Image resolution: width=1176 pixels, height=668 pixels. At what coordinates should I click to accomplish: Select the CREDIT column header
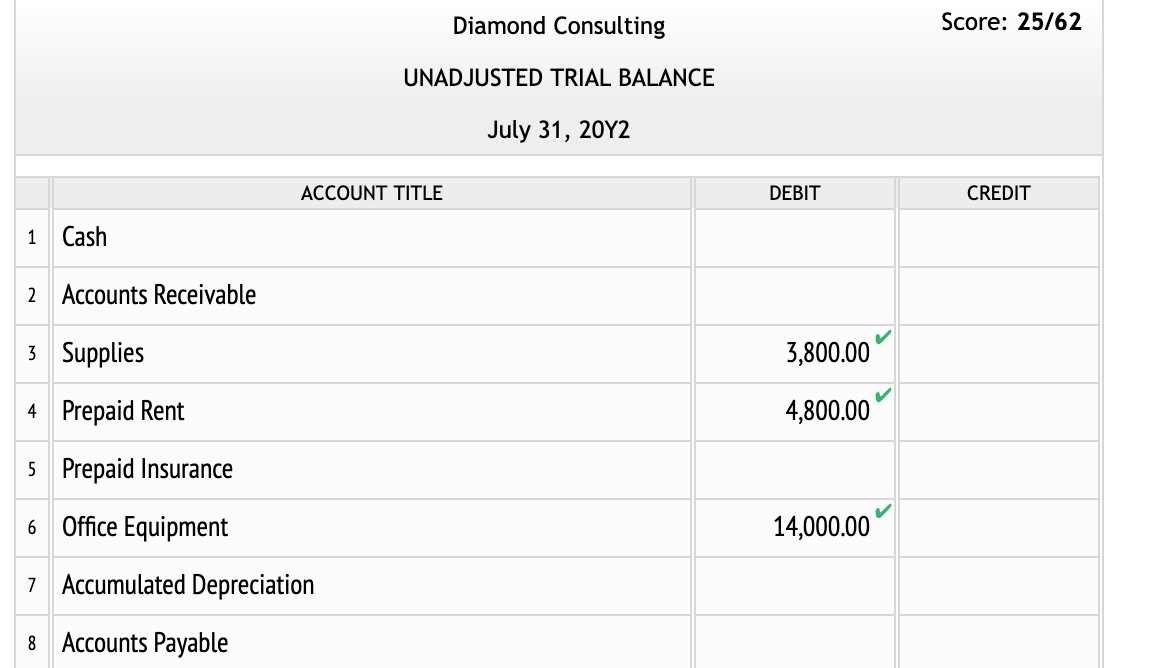coord(998,193)
